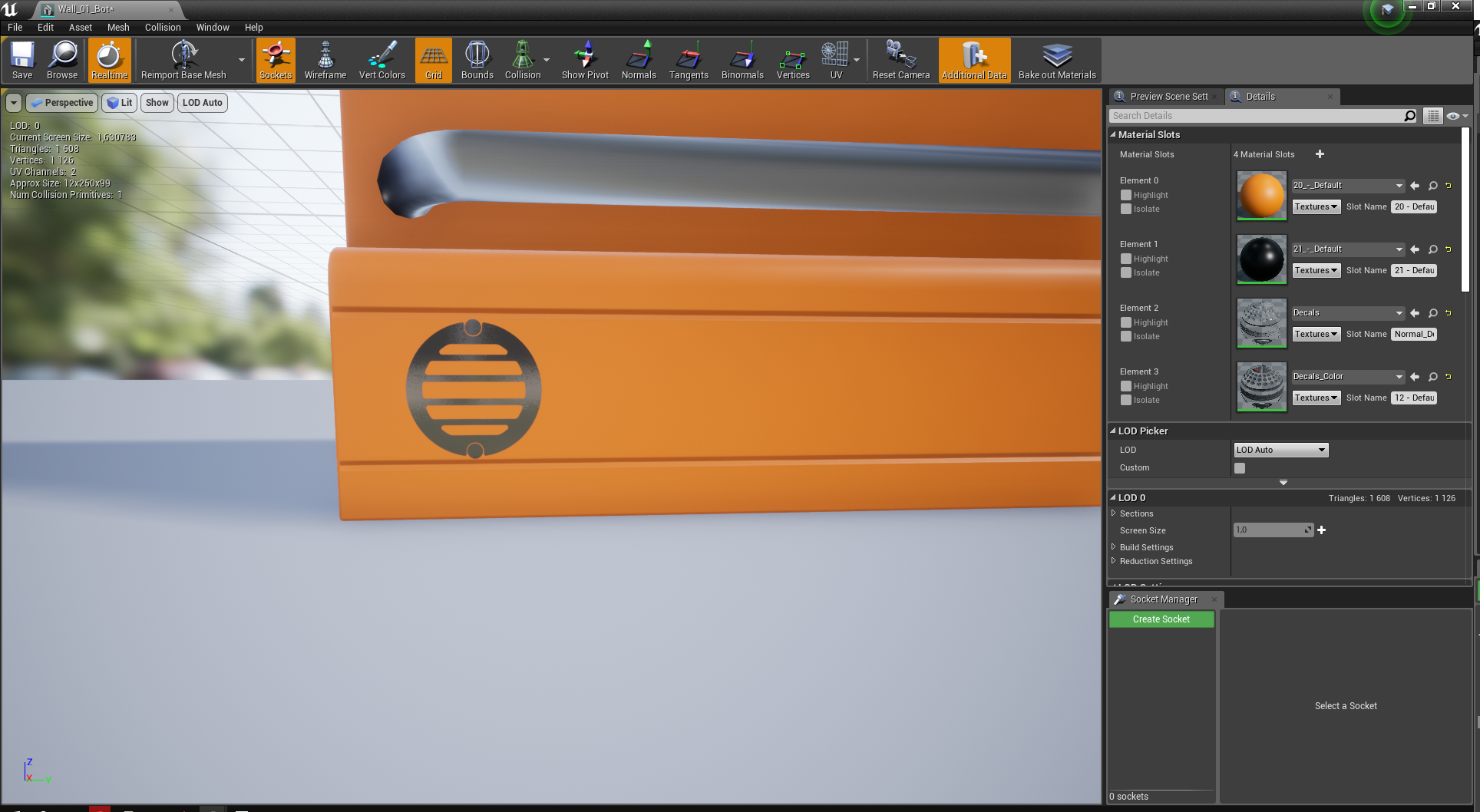Open Lit view mode menu
Viewport: 1480px width, 812px height.
(x=119, y=103)
